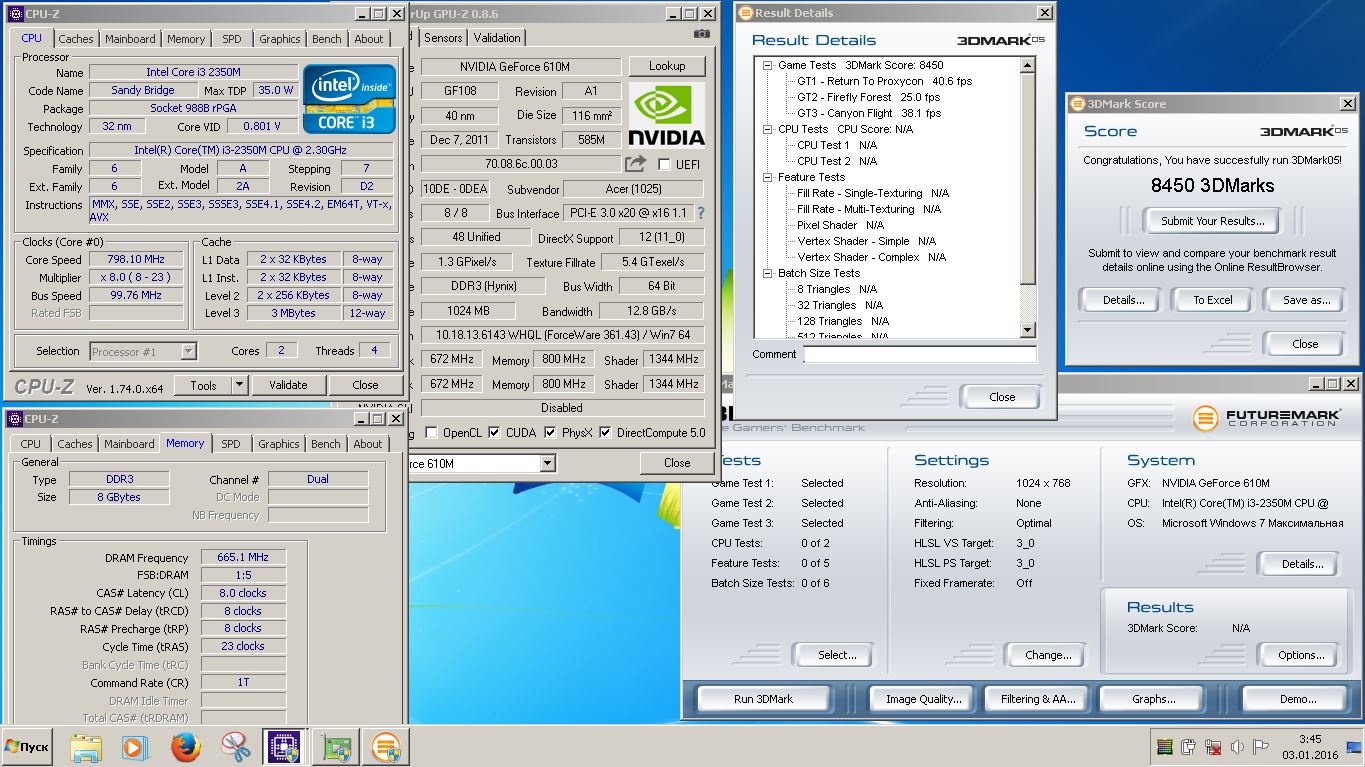Toggle the DirectCompute 5.0 checkbox
Image resolution: width=1365 pixels, height=767 pixels.
coord(605,433)
